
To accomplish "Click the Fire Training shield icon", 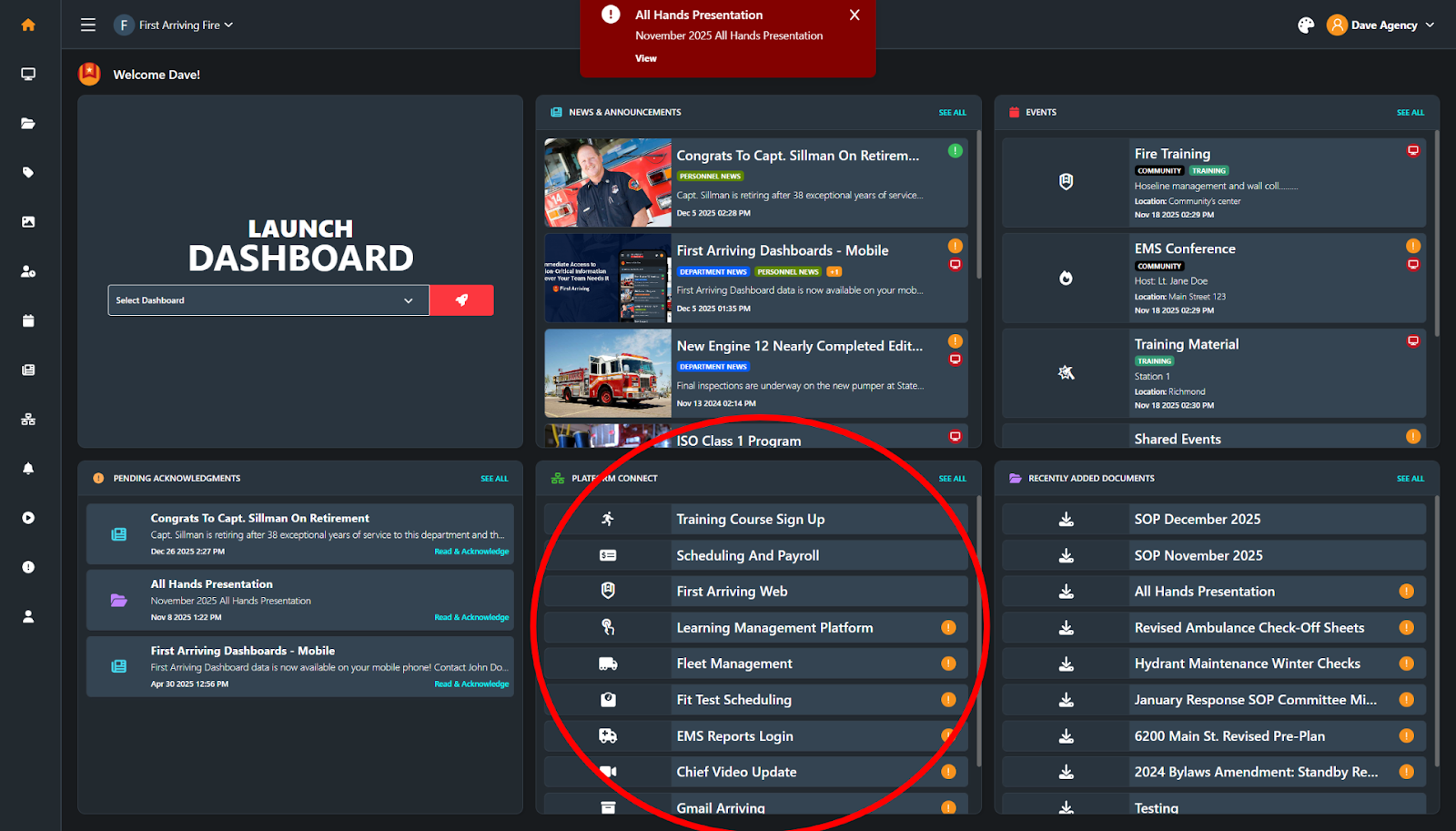I will (1067, 182).
